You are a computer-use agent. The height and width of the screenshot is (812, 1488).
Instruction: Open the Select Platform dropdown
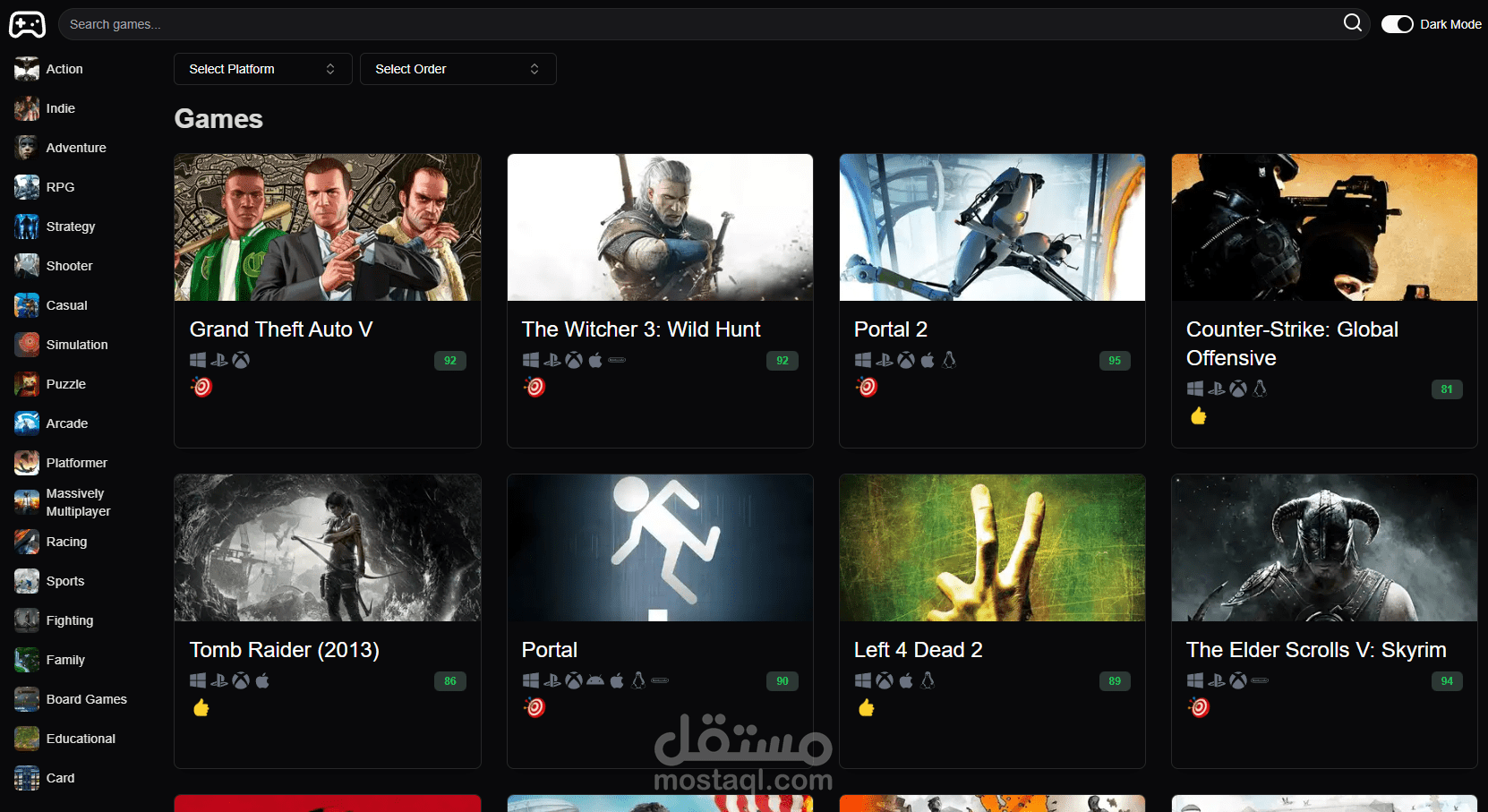click(262, 68)
